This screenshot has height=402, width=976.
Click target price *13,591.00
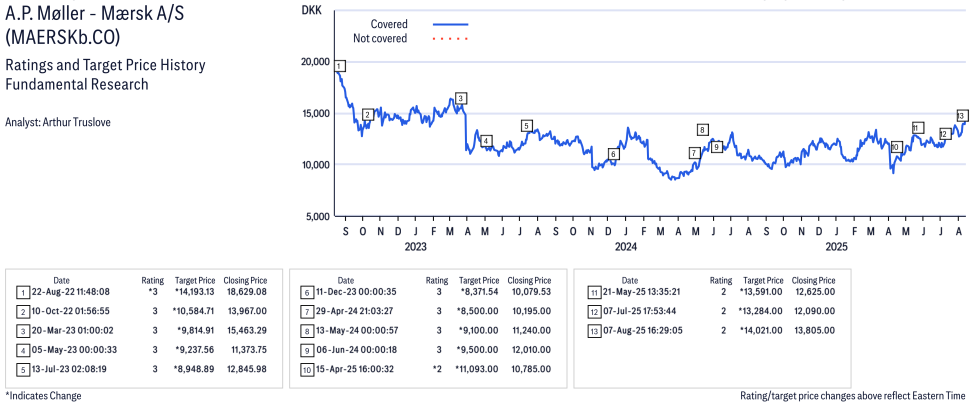tap(761, 292)
